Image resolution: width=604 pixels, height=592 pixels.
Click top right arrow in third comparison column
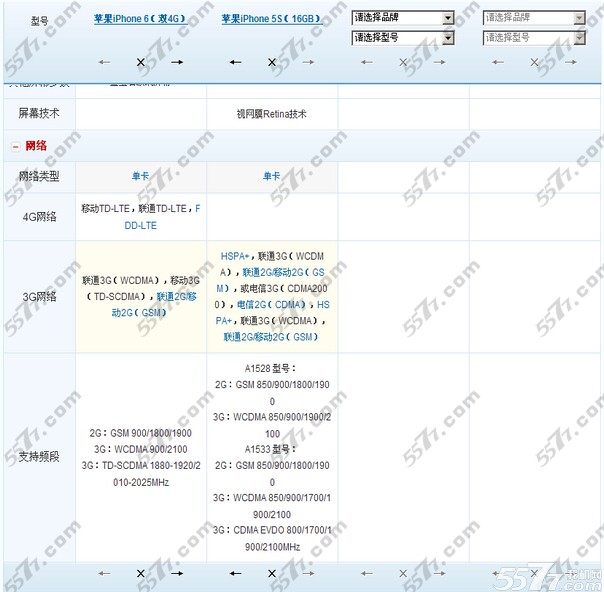click(x=440, y=62)
